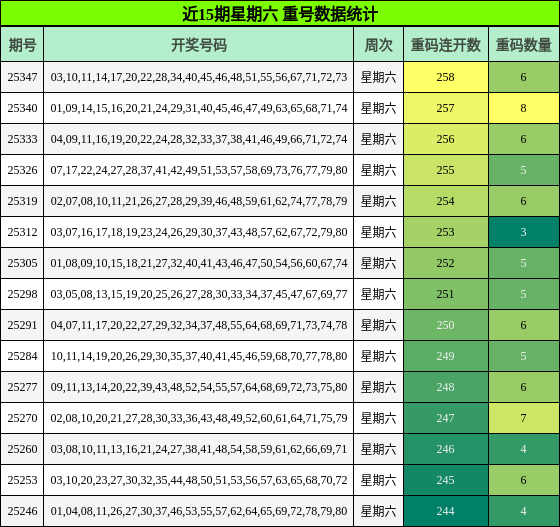Select issue number 25333
Image resolution: width=560 pixels, height=527 pixels.
[22, 139]
